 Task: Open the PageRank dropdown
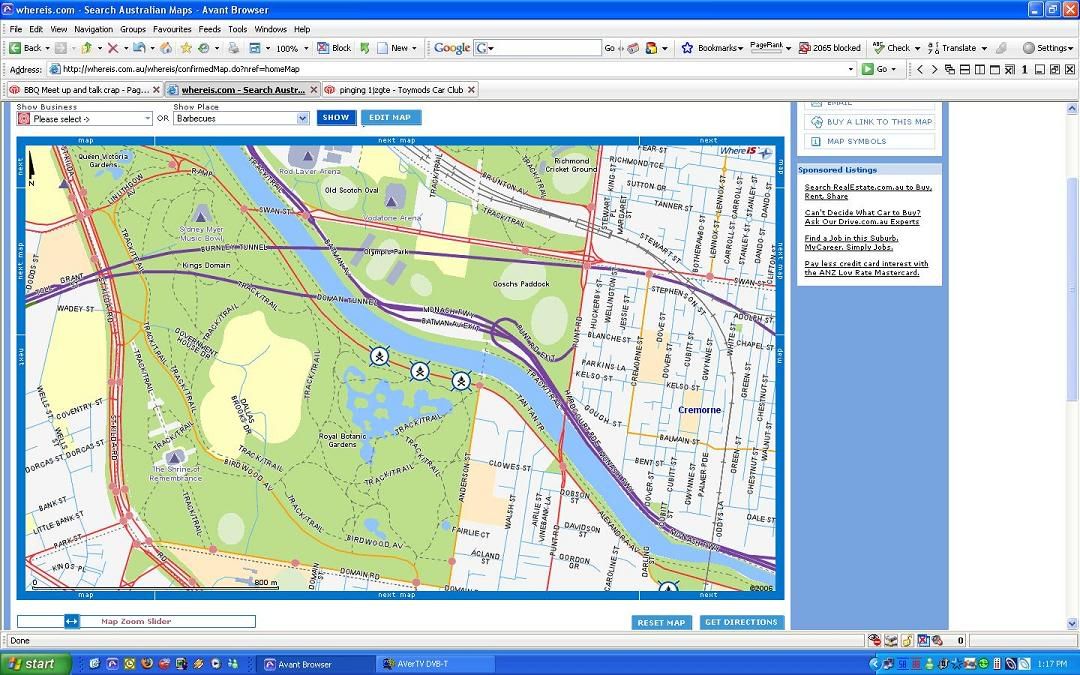(x=788, y=49)
